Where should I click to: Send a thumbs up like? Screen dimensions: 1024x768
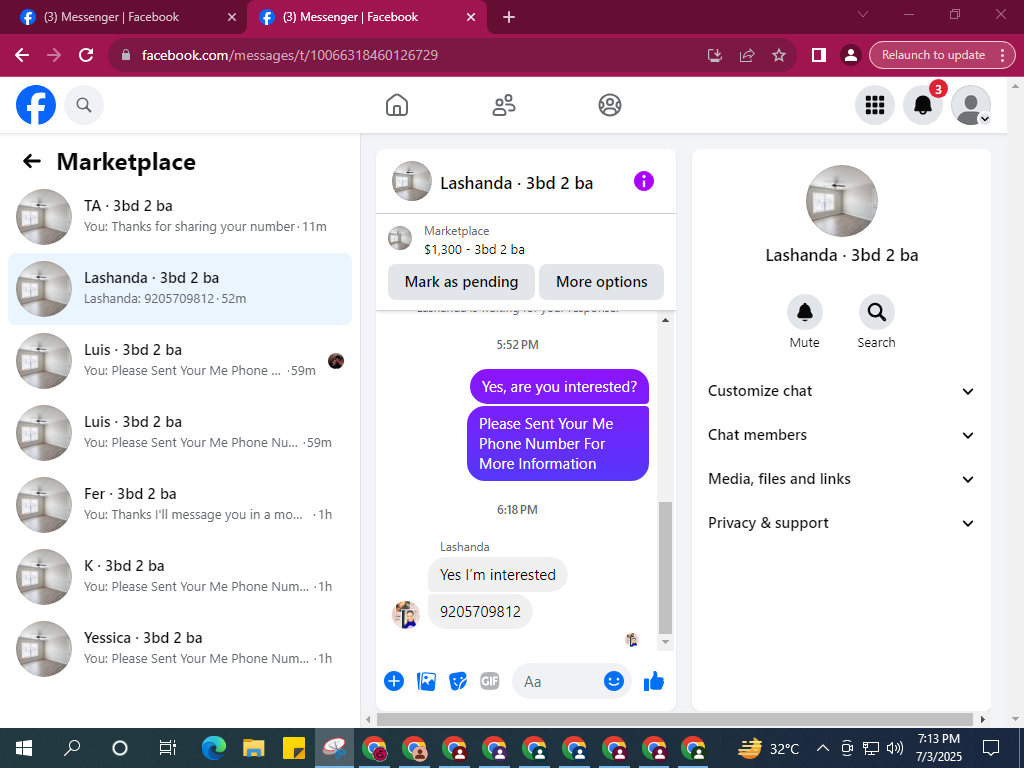(x=654, y=682)
